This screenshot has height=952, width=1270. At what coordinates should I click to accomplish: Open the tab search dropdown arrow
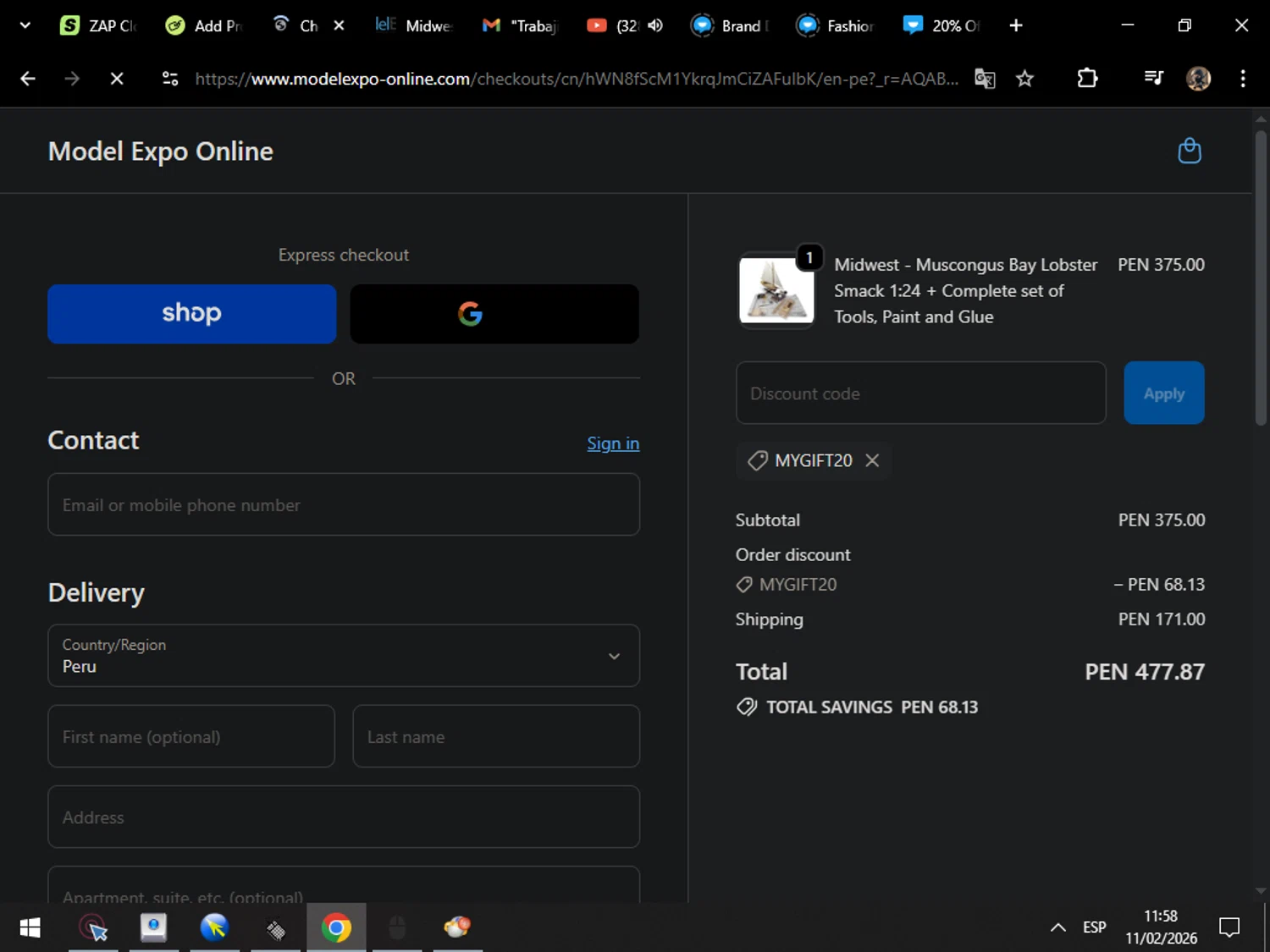(x=25, y=25)
